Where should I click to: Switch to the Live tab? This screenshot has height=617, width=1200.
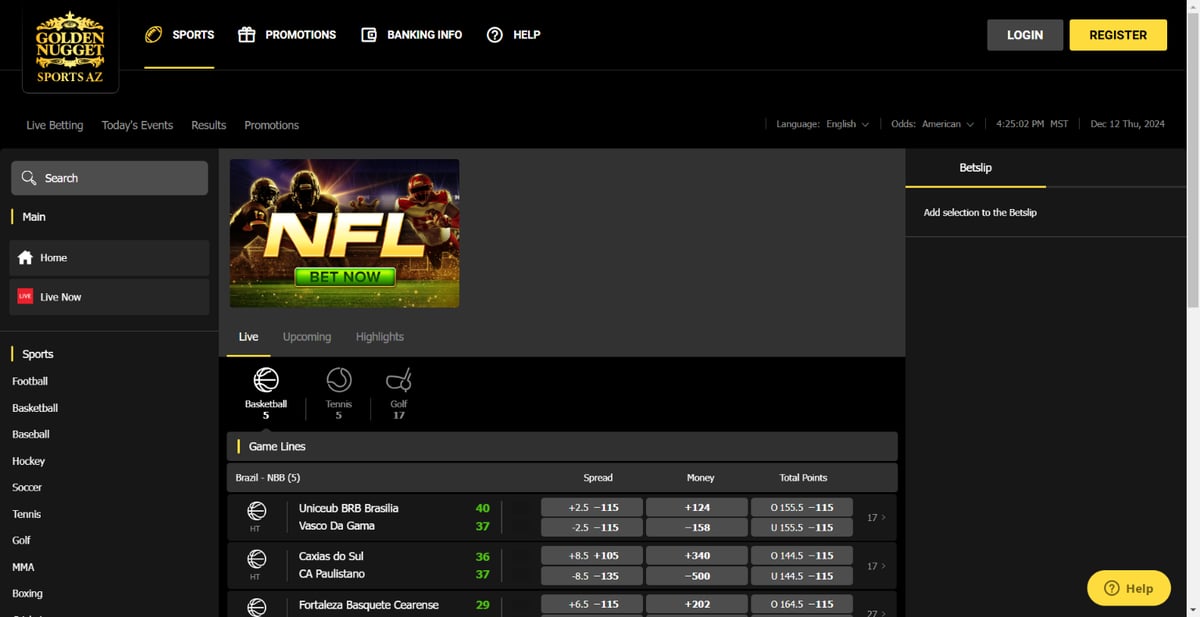coord(248,337)
